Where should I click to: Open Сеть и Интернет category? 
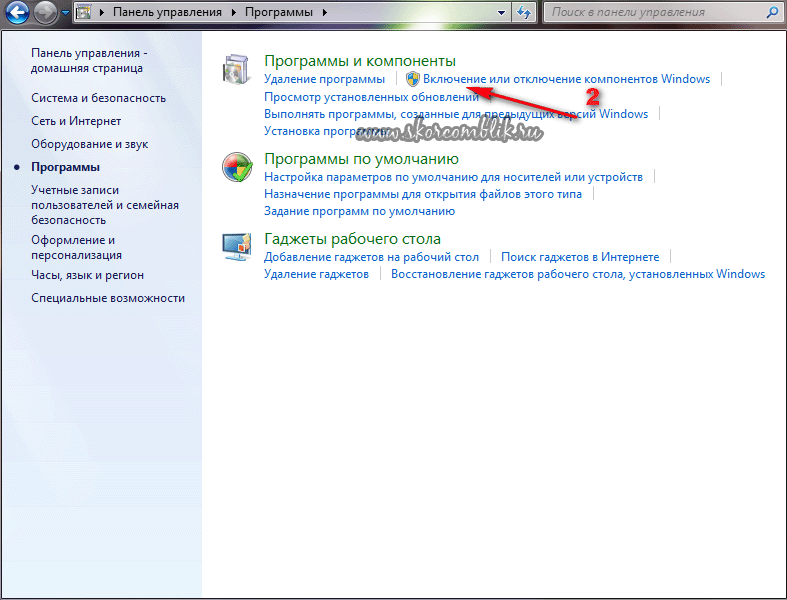coord(76,121)
